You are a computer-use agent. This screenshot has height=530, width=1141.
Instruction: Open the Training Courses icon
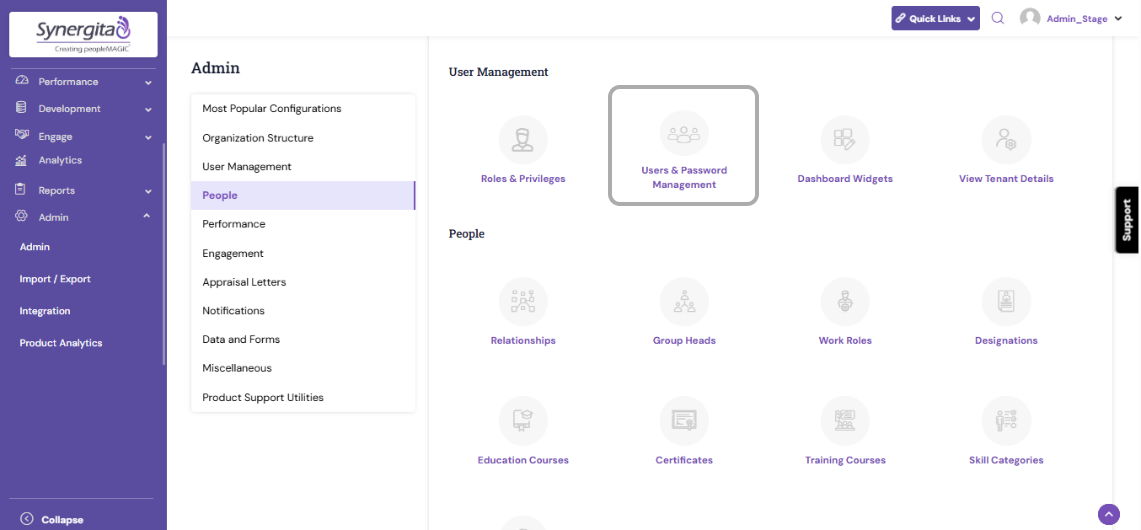click(x=845, y=421)
